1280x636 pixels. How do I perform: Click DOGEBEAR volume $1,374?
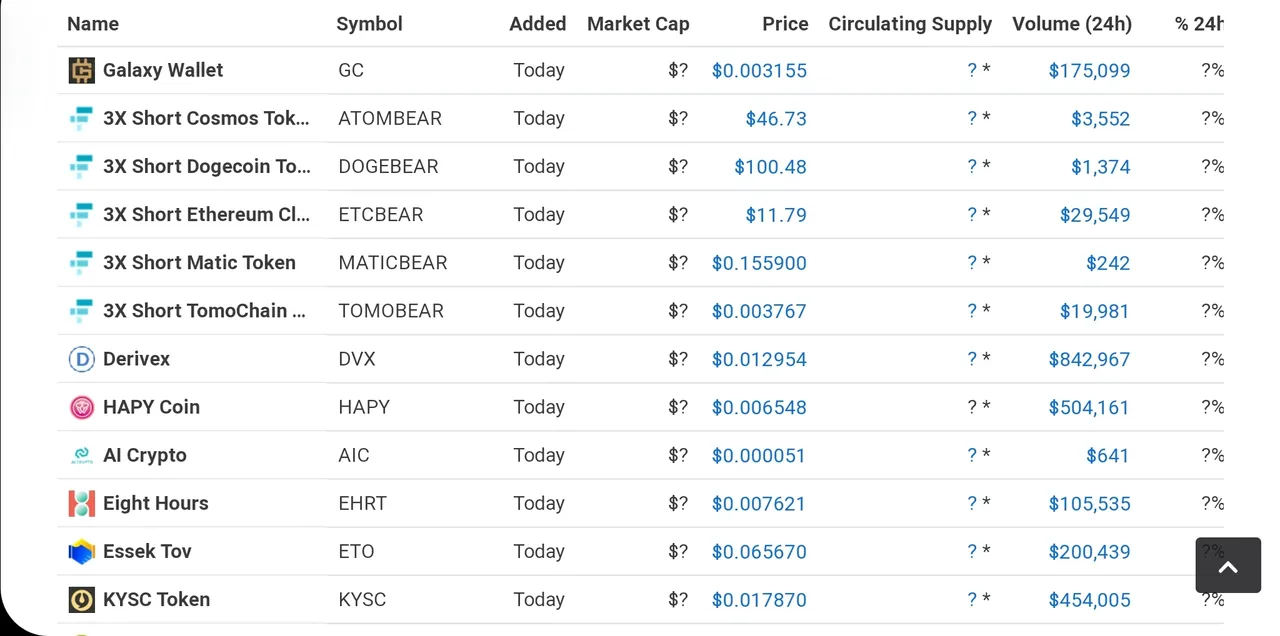pos(1100,167)
